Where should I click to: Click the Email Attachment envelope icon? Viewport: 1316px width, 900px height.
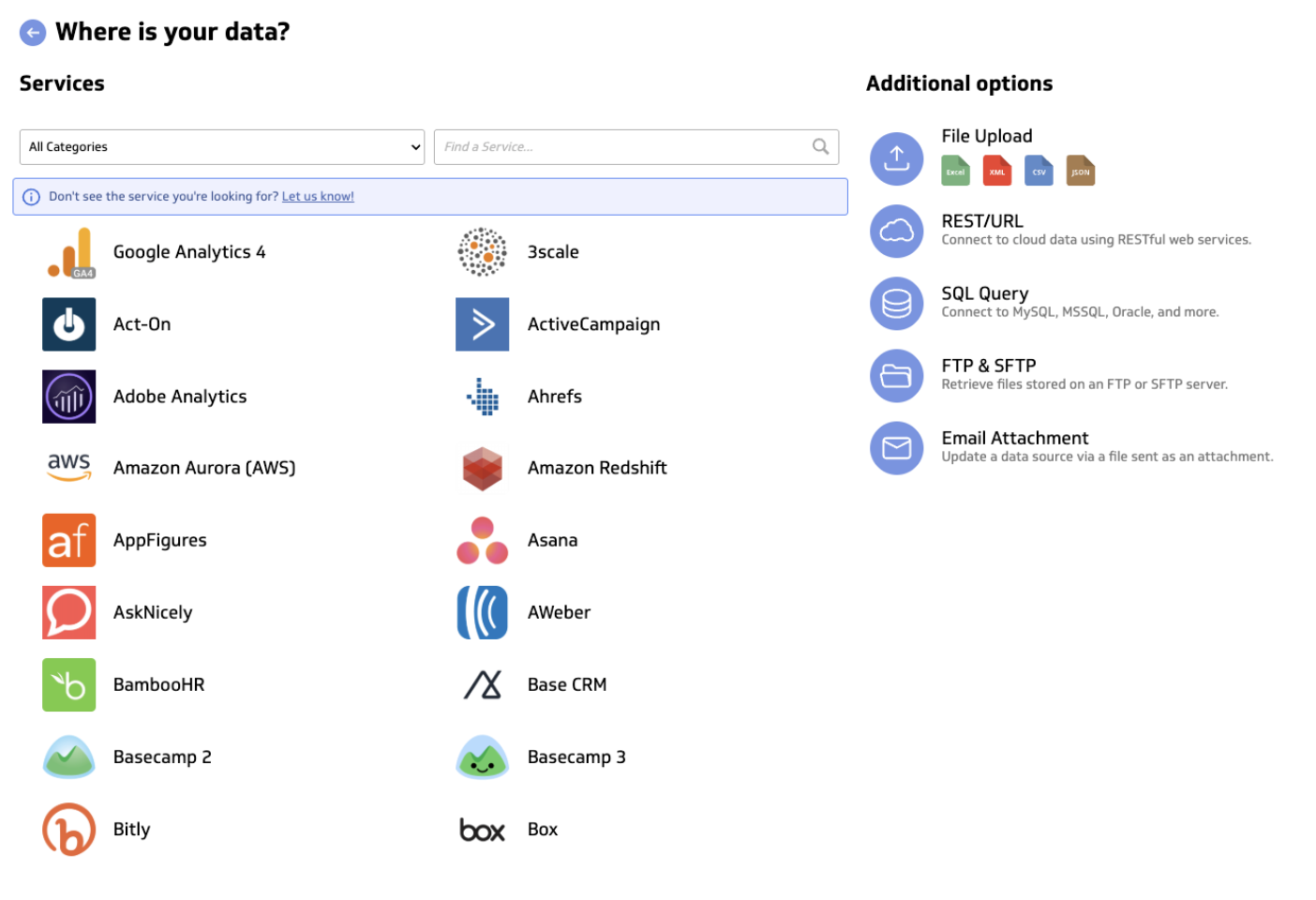point(896,448)
